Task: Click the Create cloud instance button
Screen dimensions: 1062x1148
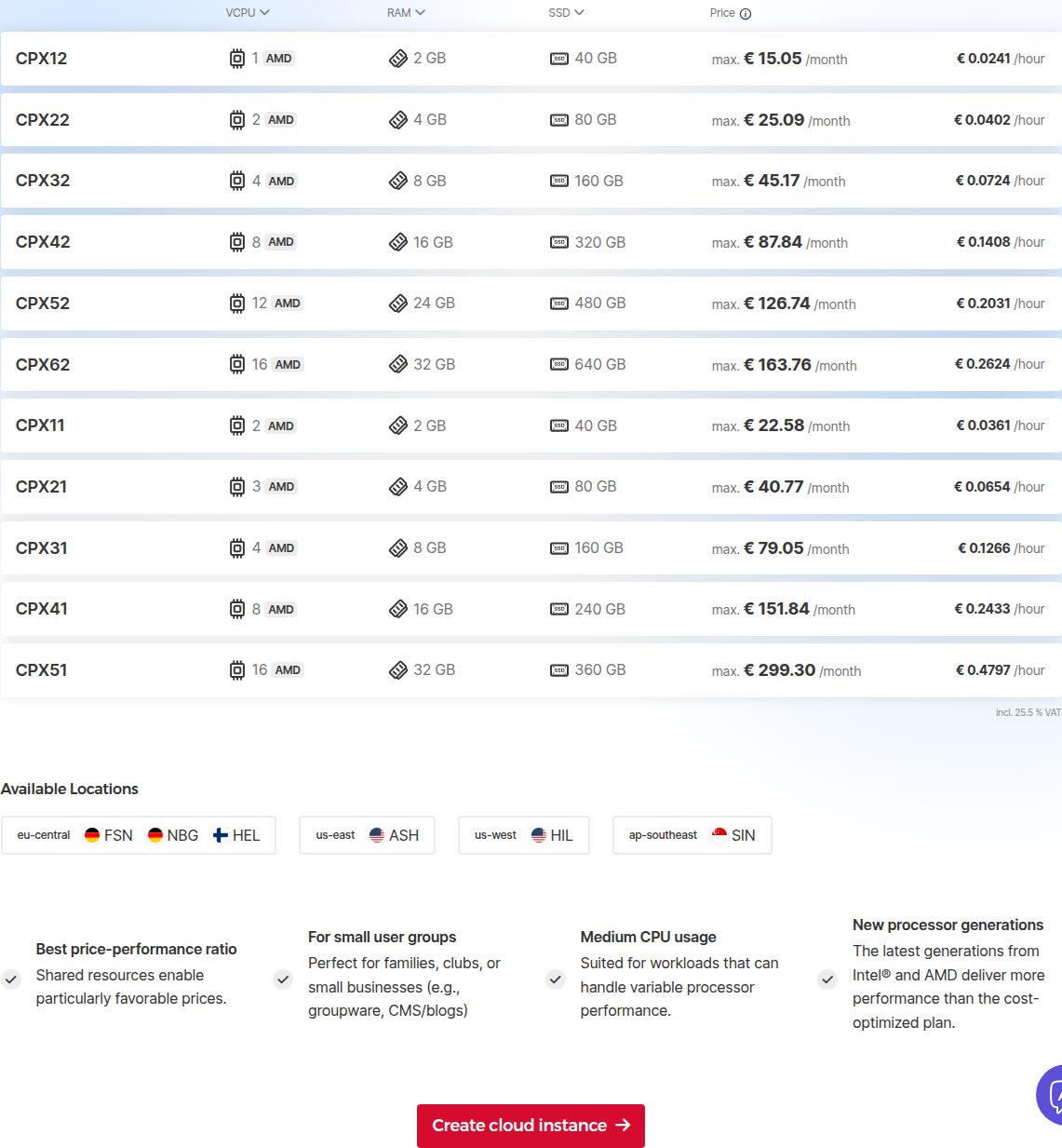Action: coord(531,1126)
